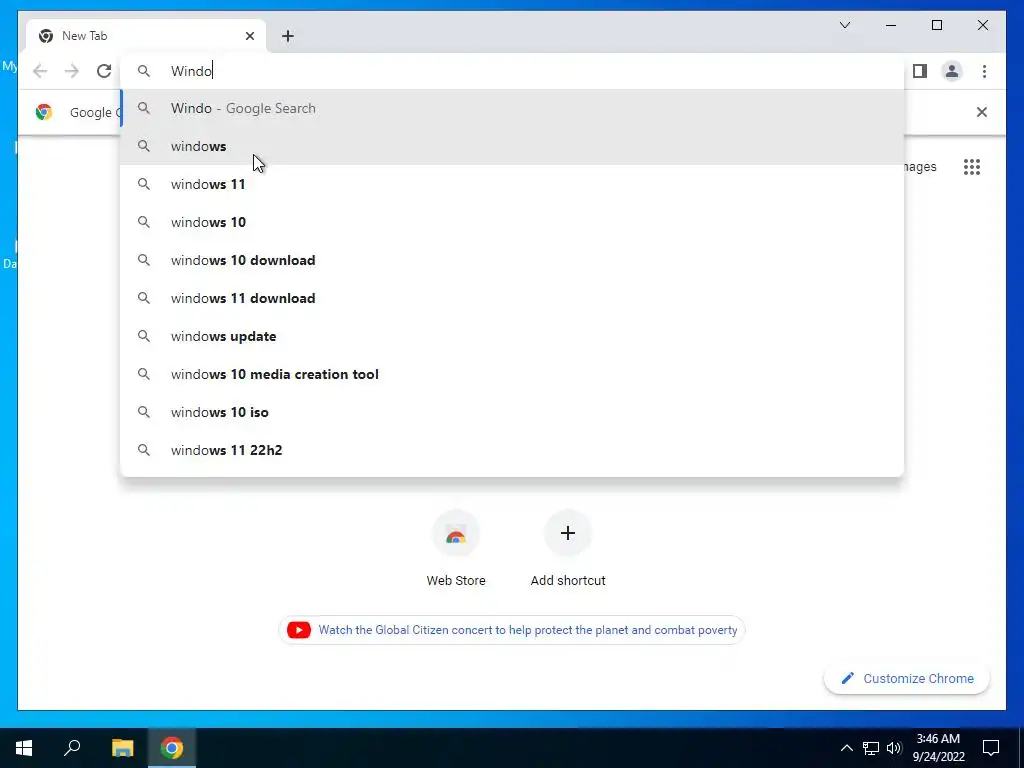Minimize the Chrome window
The height and width of the screenshot is (768, 1024).
coord(891,25)
